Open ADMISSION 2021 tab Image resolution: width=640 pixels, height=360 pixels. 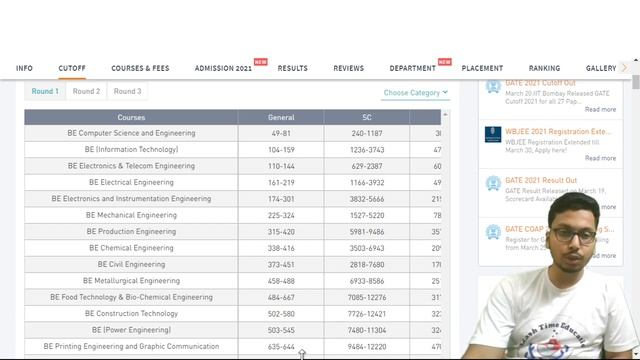tap(223, 68)
